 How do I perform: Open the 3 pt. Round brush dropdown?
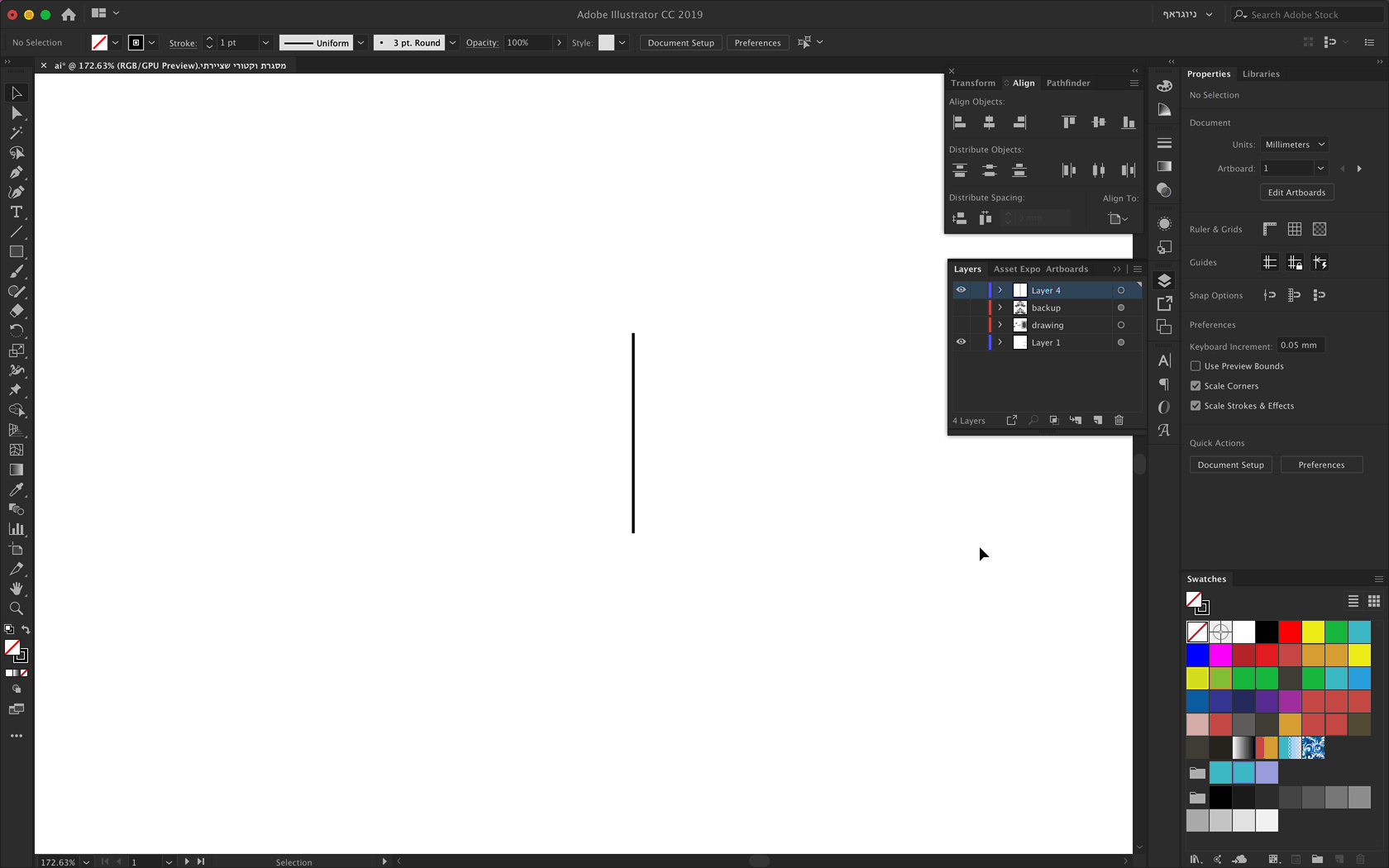[452, 43]
